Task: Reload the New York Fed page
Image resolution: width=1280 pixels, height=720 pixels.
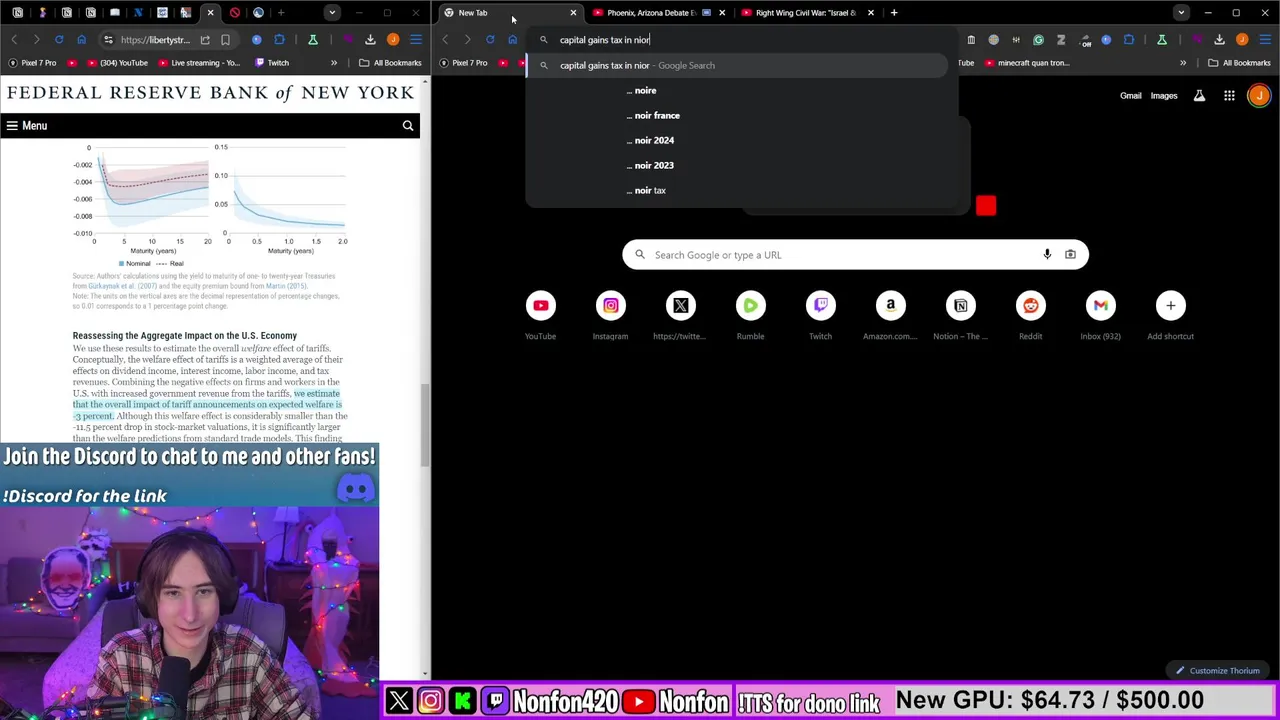Action: coord(59,39)
